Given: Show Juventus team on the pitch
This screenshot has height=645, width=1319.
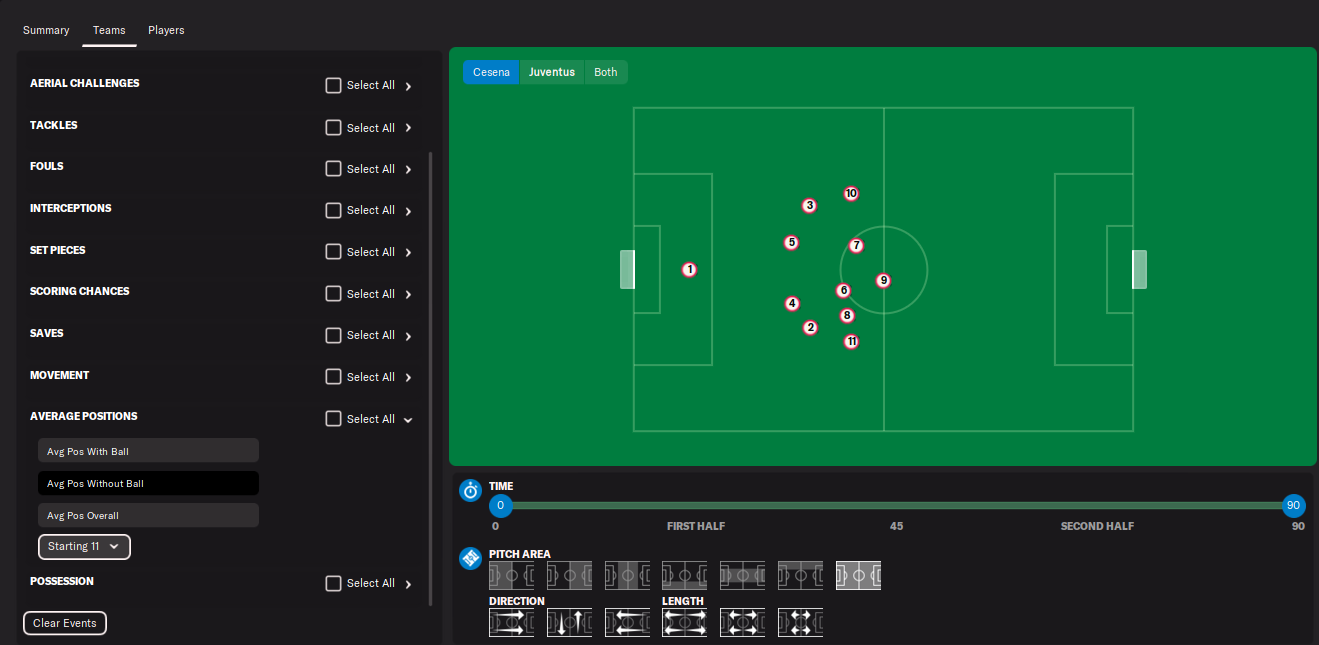Looking at the screenshot, I should [552, 72].
